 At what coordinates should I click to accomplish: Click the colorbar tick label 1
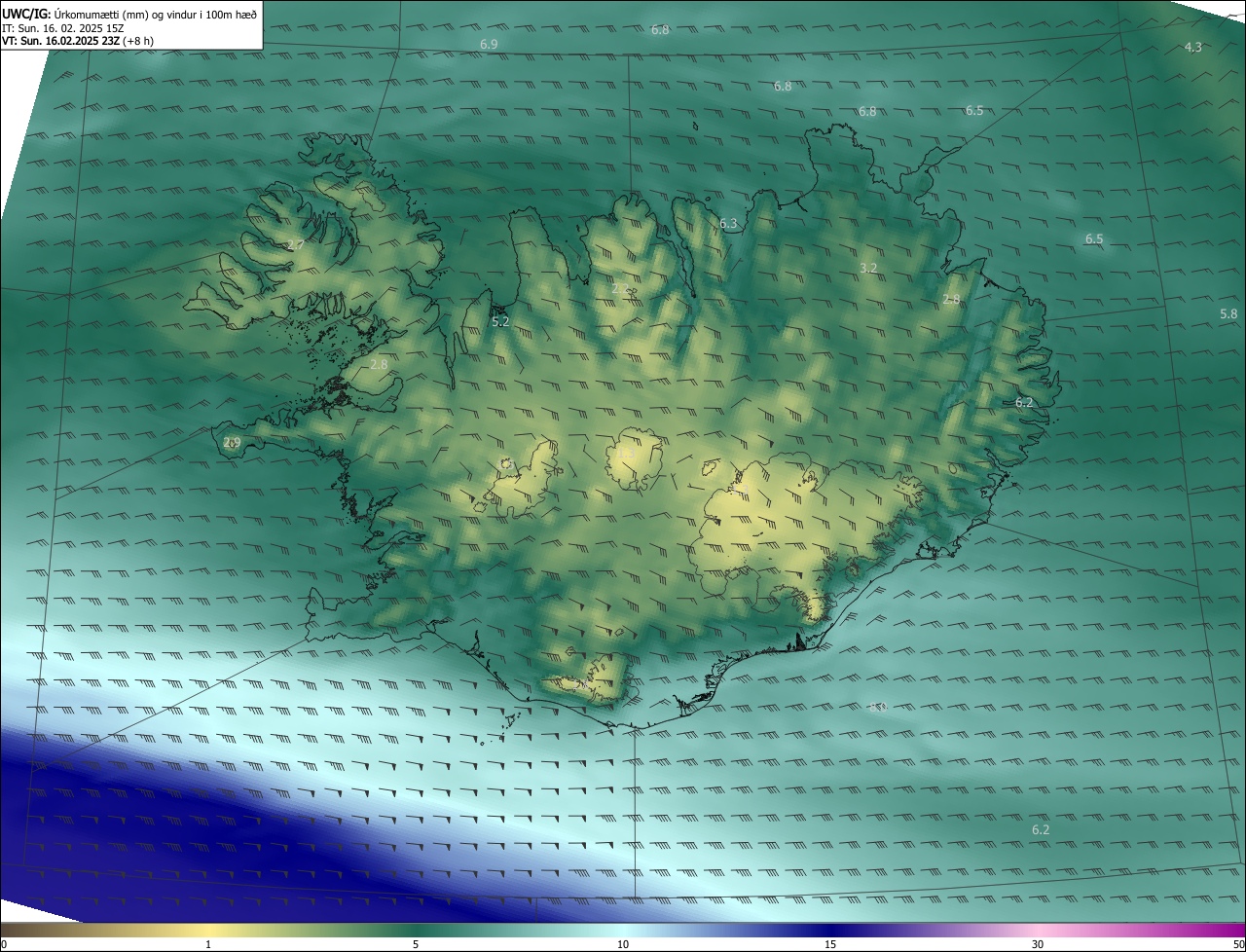[208, 944]
